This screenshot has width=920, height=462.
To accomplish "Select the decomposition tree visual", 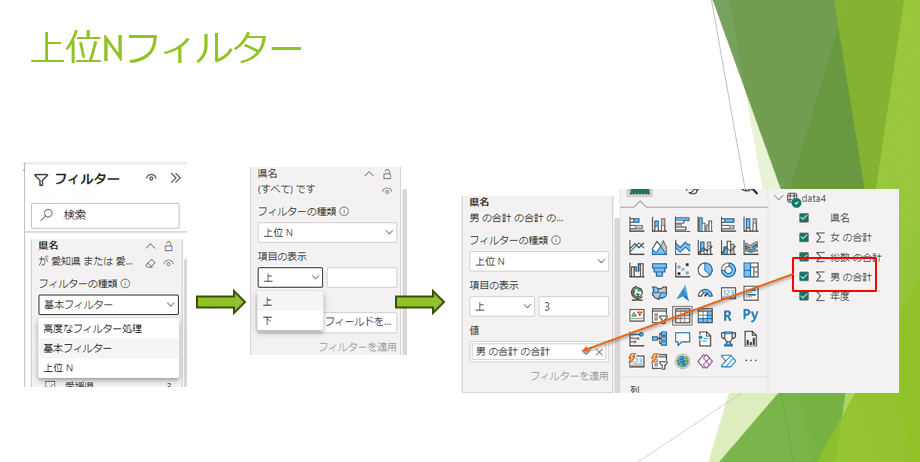I will pyautogui.click(x=659, y=338).
